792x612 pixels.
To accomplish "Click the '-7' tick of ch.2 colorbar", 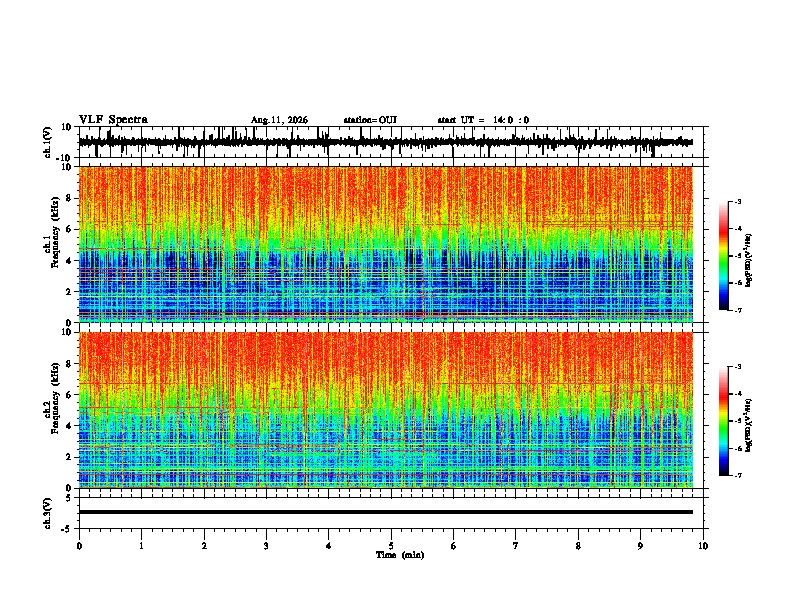I will (738, 475).
